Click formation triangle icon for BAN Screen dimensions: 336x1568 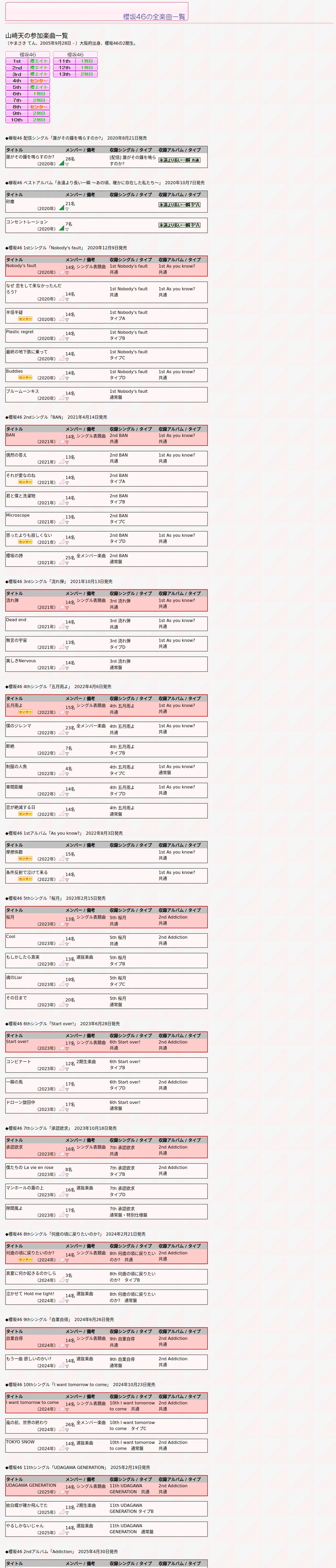pos(61,441)
